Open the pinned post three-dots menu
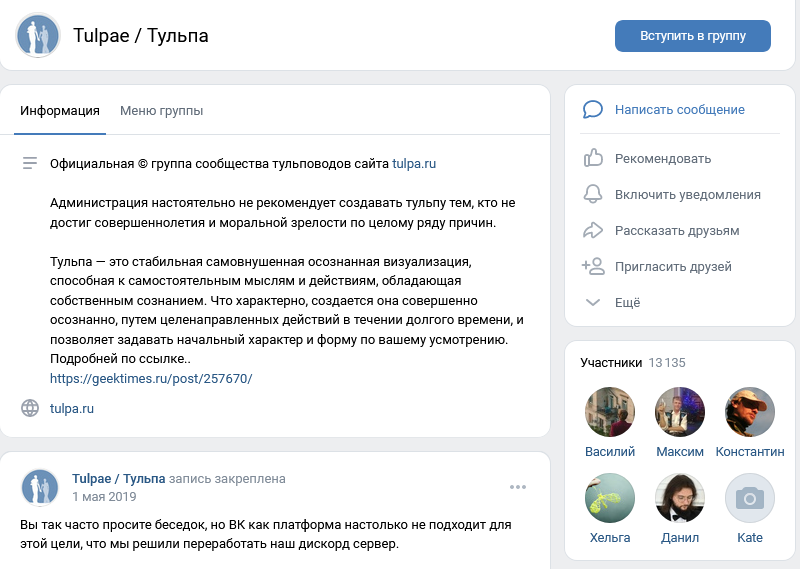 [x=517, y=487]
